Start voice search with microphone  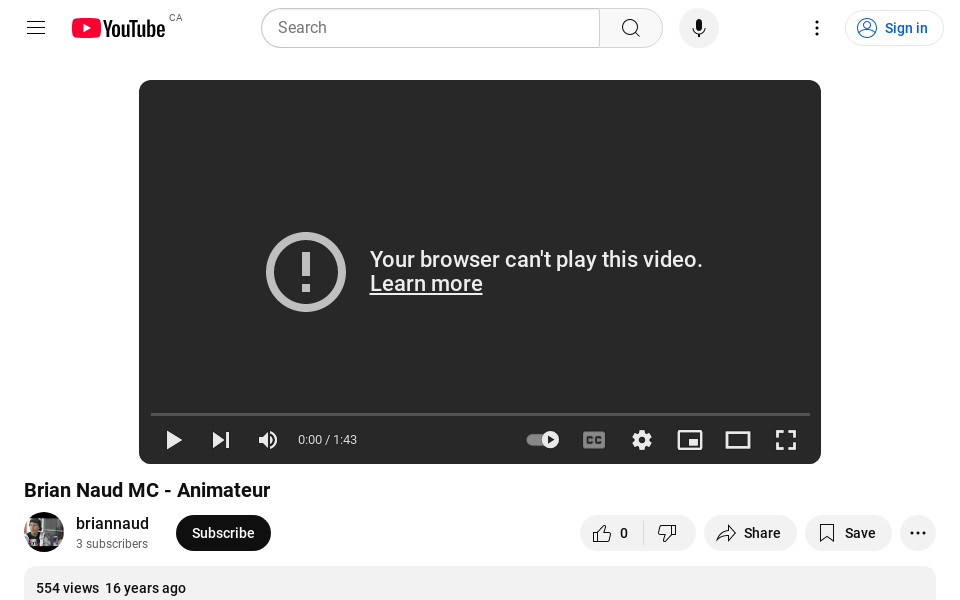coord(699,28)
